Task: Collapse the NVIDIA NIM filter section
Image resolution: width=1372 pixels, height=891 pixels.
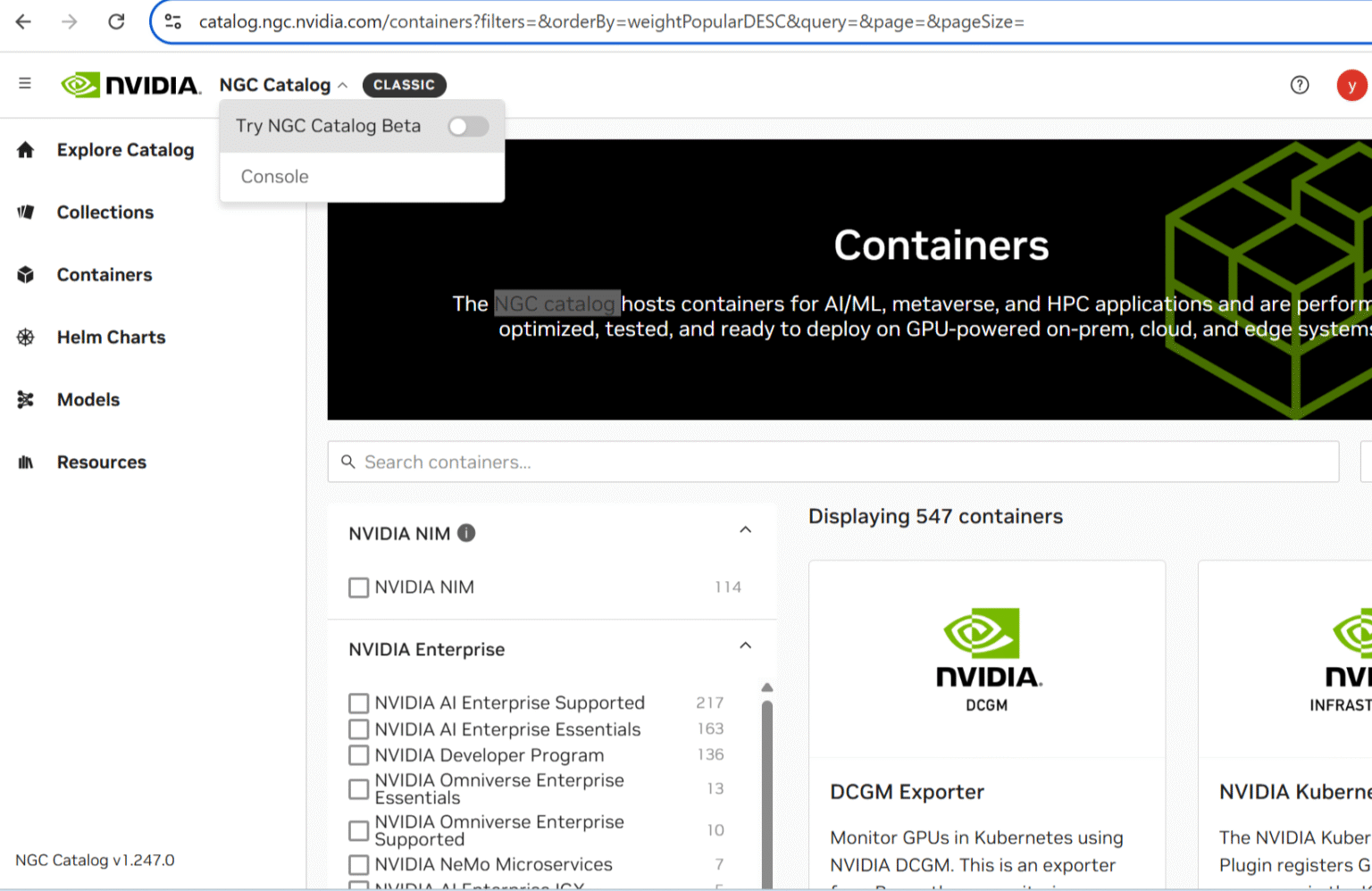Action: coord(746,529)
